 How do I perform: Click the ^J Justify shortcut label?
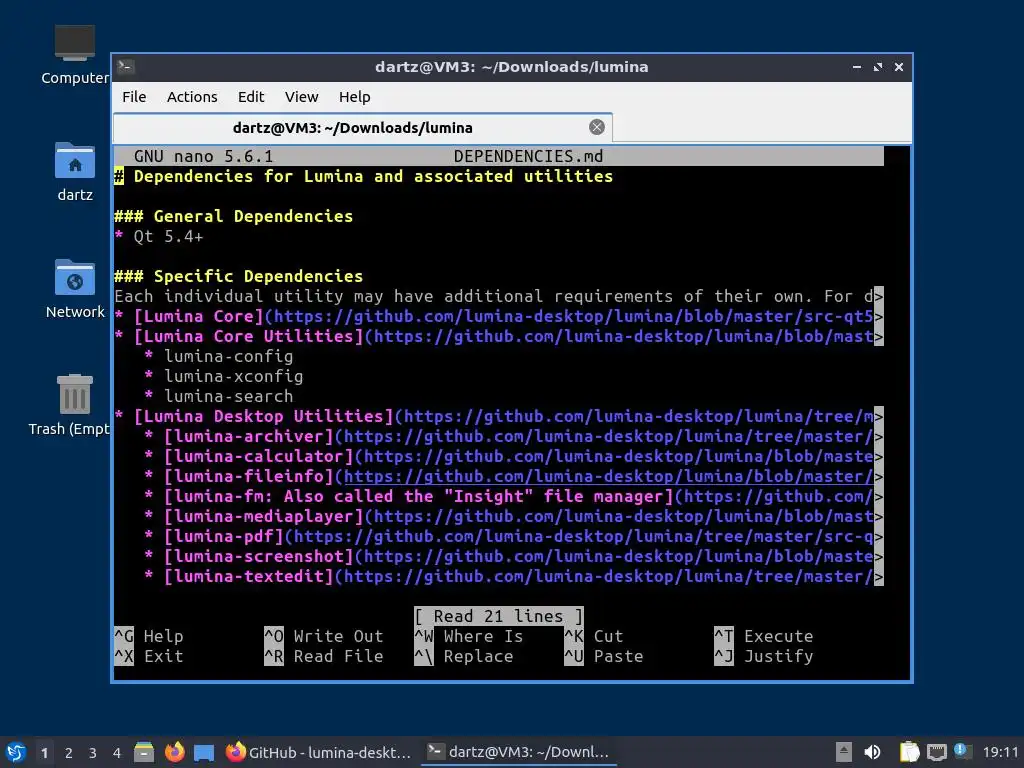tap(763, 656)
